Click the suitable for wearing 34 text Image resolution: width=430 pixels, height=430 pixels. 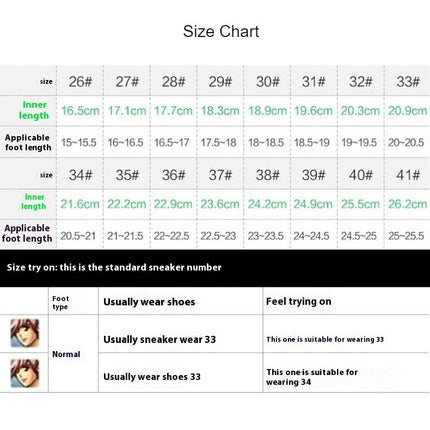312,377
